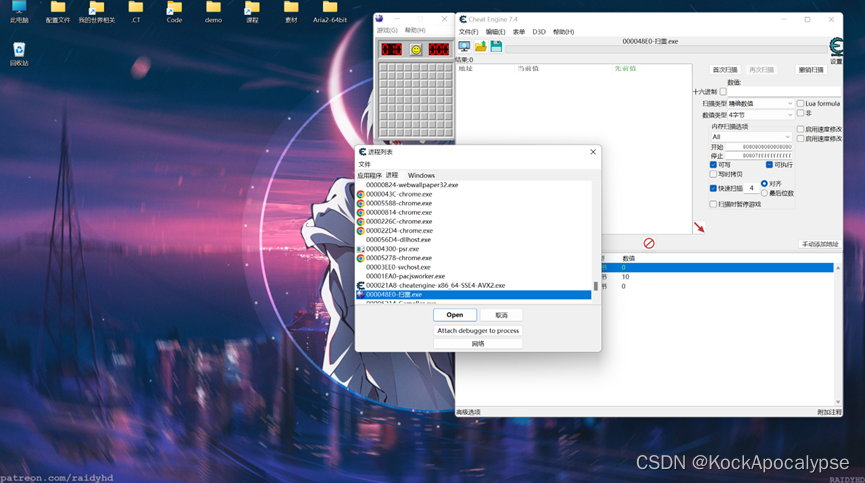Click the 开始 start address field
This screenshot has height=483, width=865.
759,147
